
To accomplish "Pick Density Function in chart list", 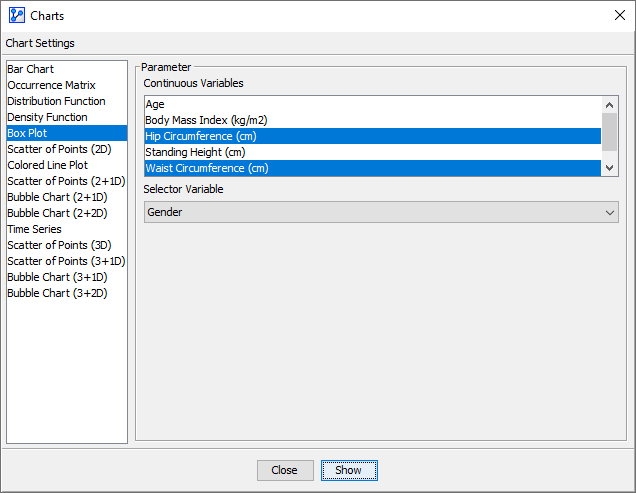I will pos(47,117).
